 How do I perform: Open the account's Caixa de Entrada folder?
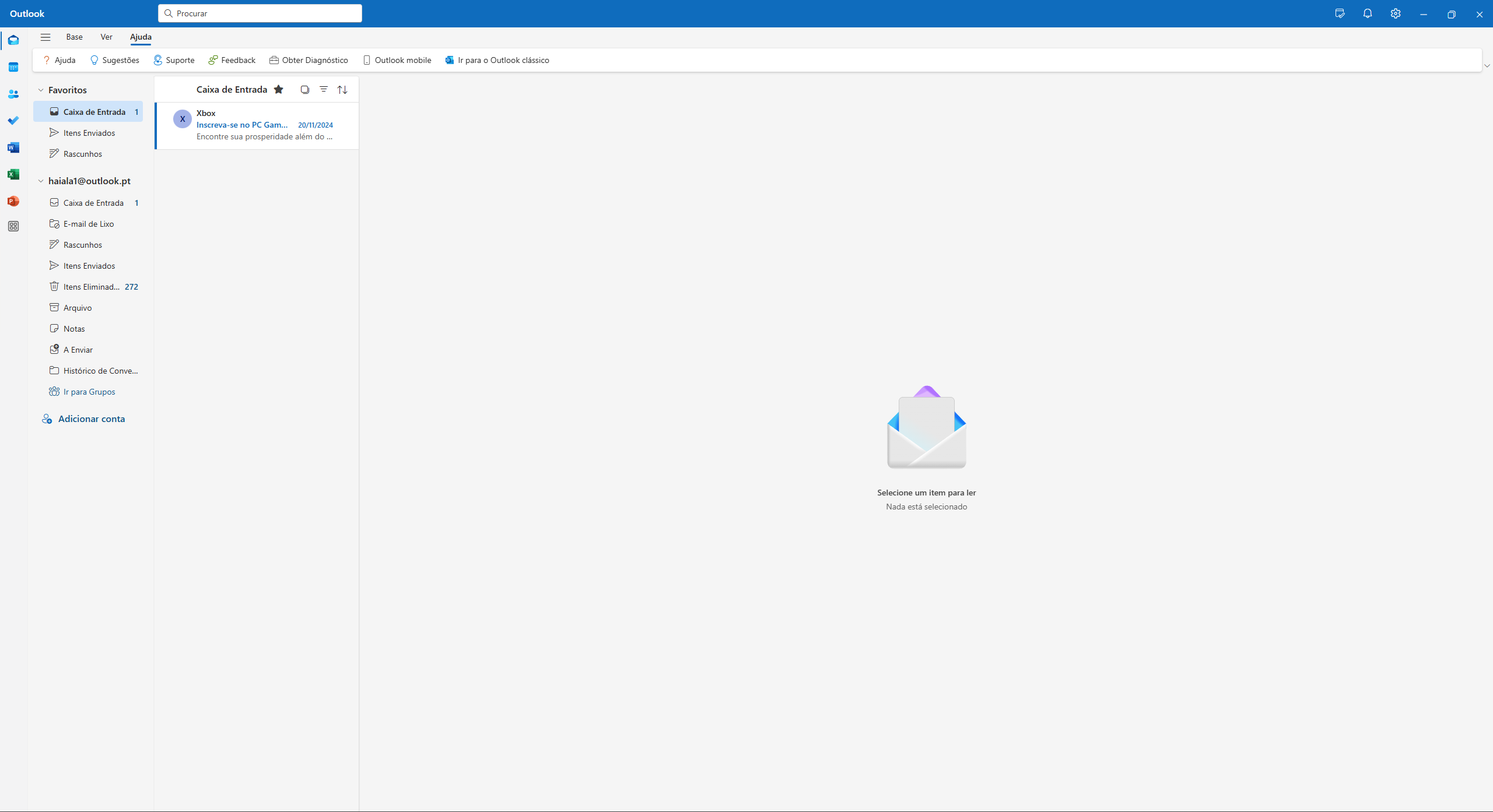[x=88, y=202]
